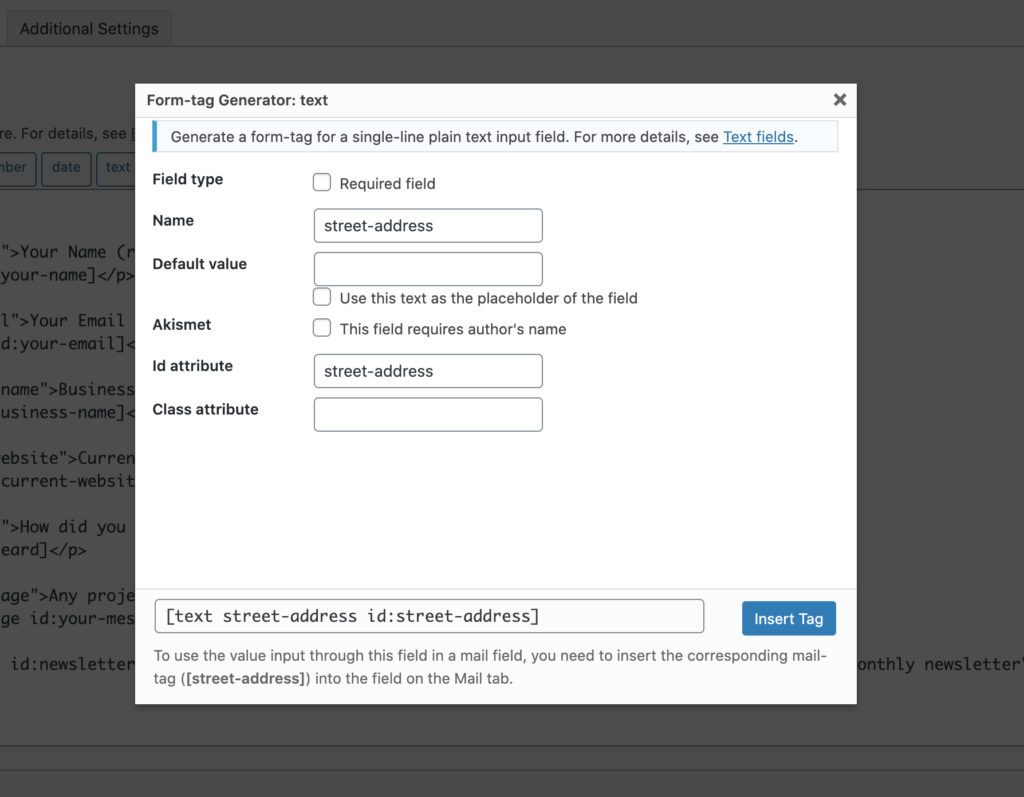Click into the Class attribute field
The width and height of the screenshot is (1024, 797).
pyautogui.click(x=428, y=414)
